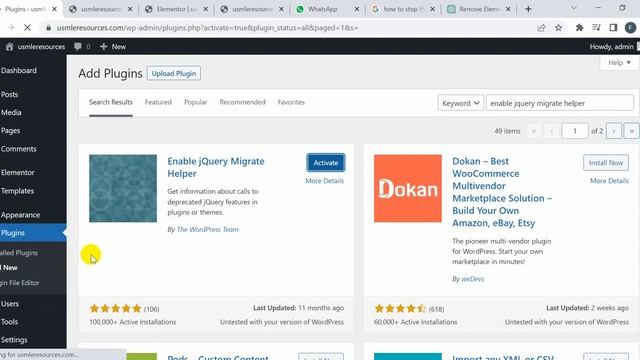Open Pages in the sidebar

(10, 131)
